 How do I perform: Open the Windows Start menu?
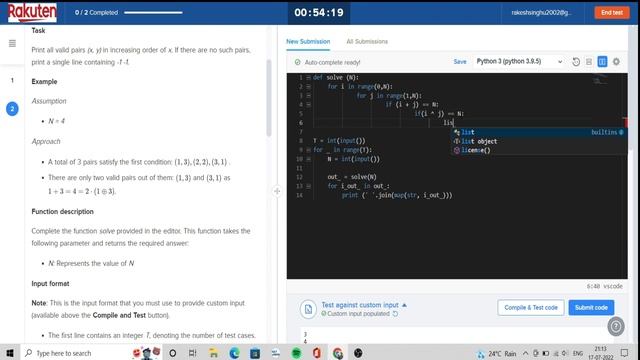(x=10, y=353)
